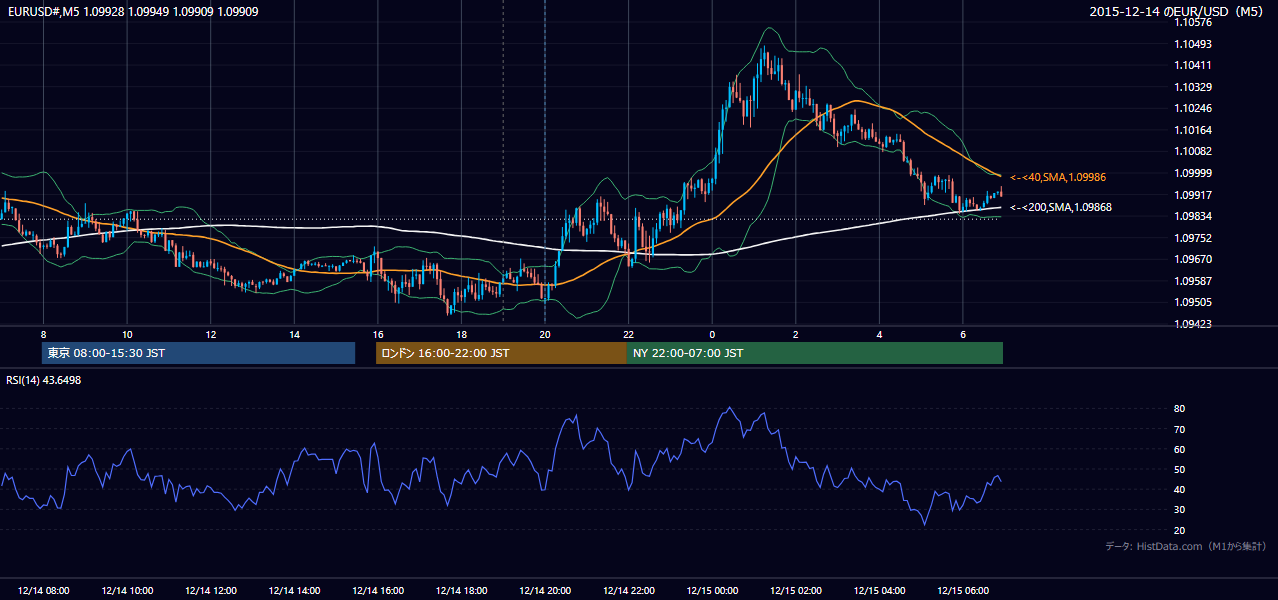The image size is (1278, 600).
Task: Click bottom date label 12/15 00:00
Action: pyautogui.click(x=712, y=591)
